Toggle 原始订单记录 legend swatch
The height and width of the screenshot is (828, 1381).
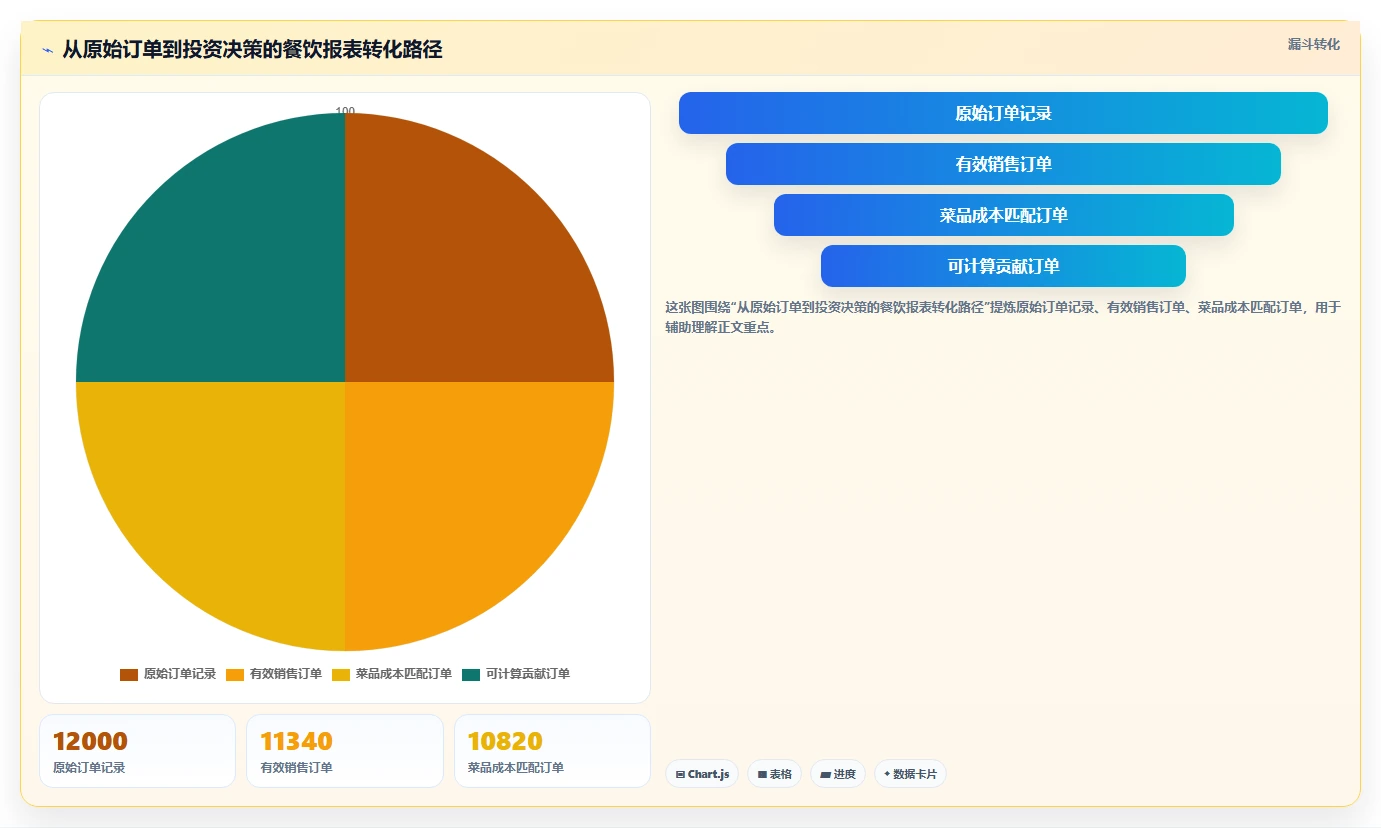(x=129, y=675)
